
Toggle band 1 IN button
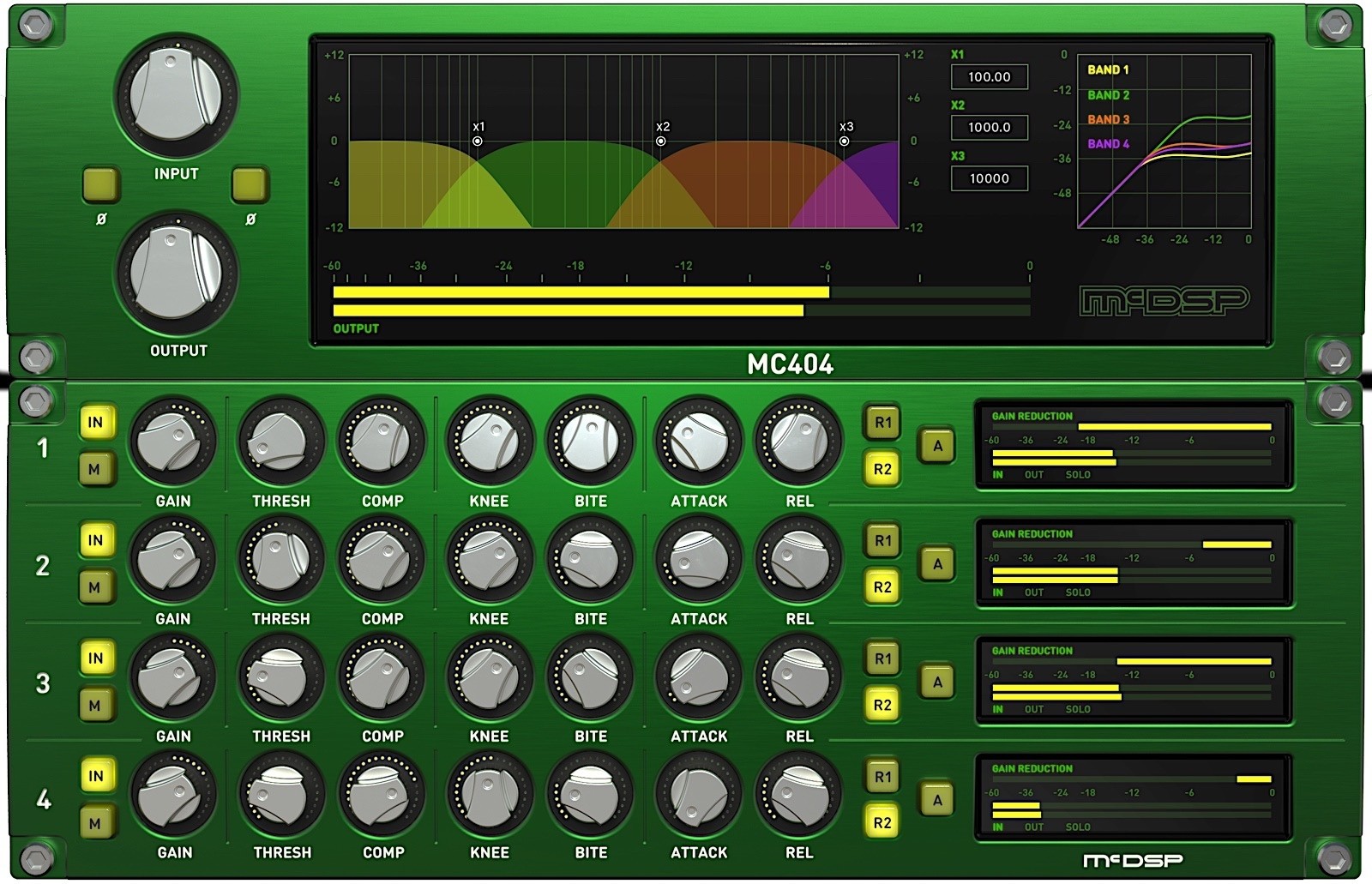tap(95, 422)
